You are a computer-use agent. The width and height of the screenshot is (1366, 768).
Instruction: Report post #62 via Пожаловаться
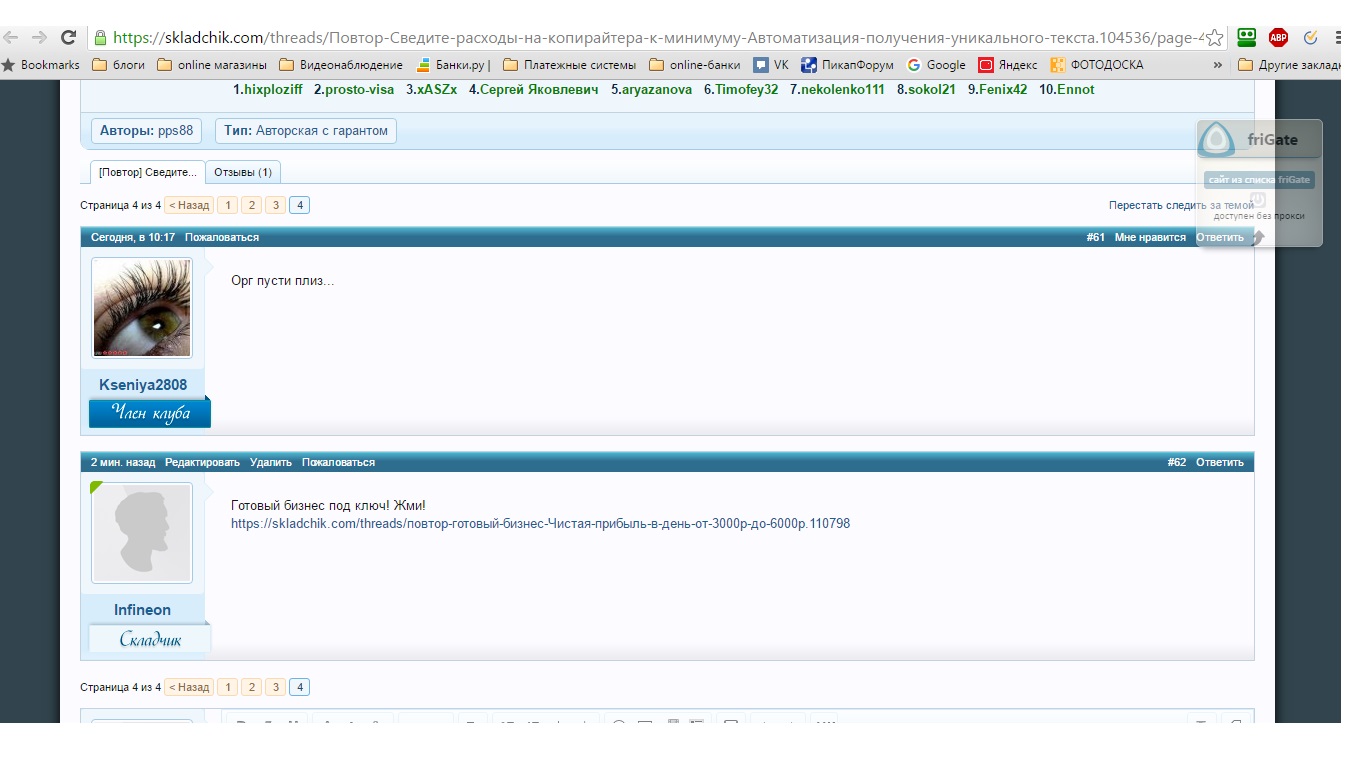(x=339, y=462)
